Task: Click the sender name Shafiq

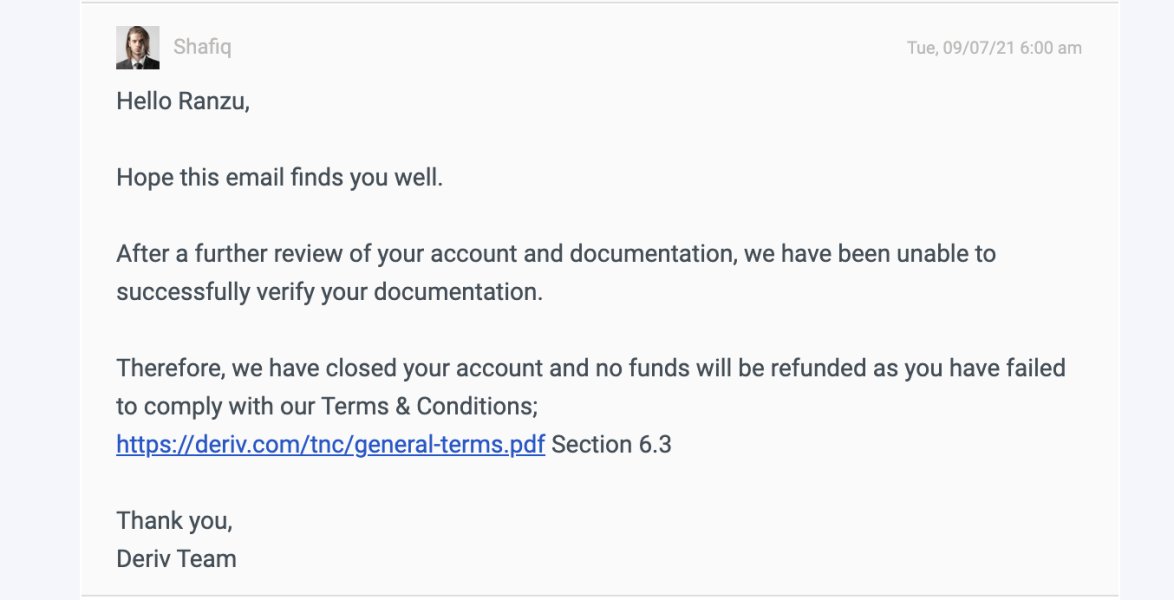Action: coord(202,47)
